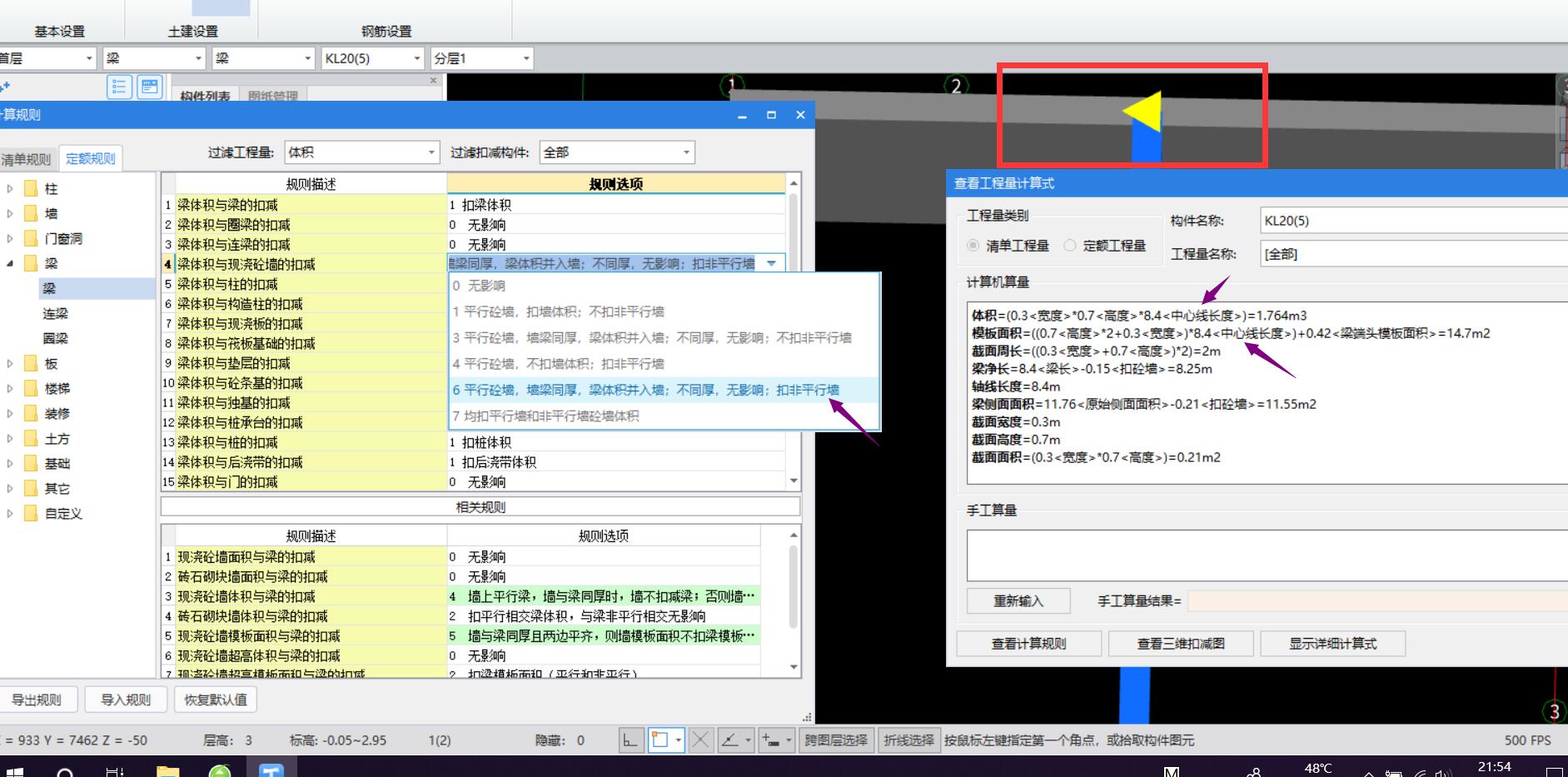Click 导入规则 button
Viewport: 1568px width, 777px height.
126,700
